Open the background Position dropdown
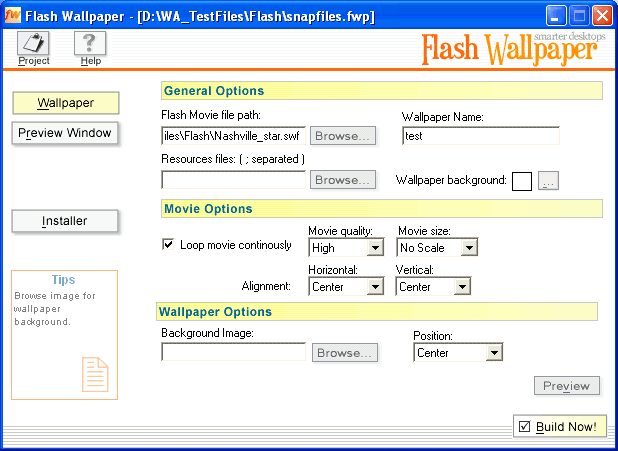This screenshot has height=451, width=618. [458, 352]
